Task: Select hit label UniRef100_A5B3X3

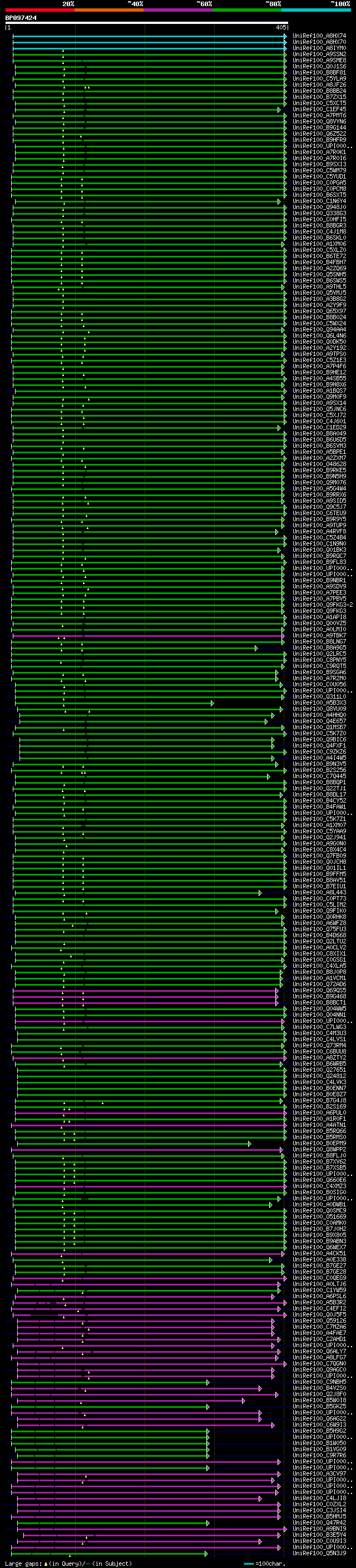Action: [319, 703]
